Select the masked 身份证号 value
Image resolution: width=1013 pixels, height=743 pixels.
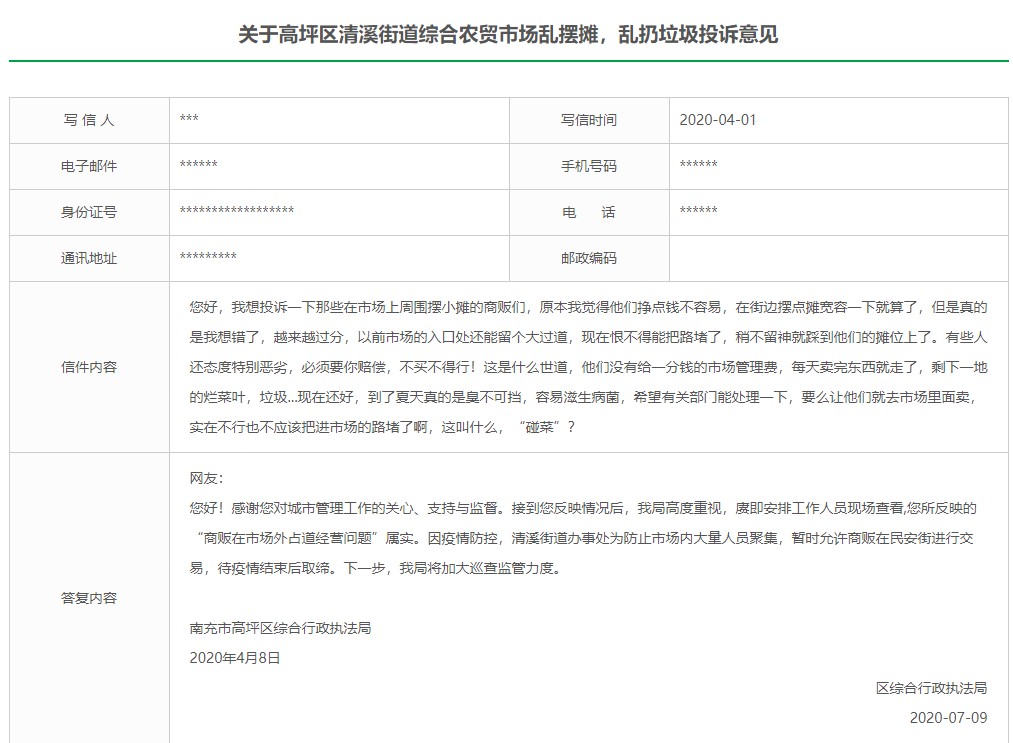tap(236, 212)
